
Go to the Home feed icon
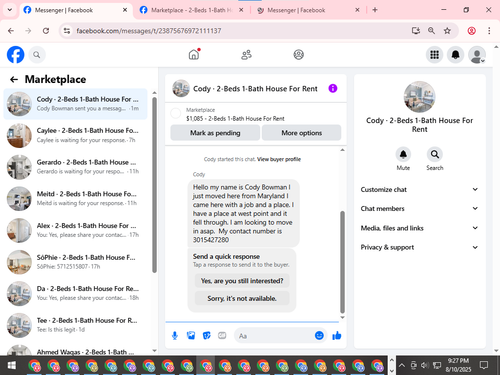click(x=194, y=54)
